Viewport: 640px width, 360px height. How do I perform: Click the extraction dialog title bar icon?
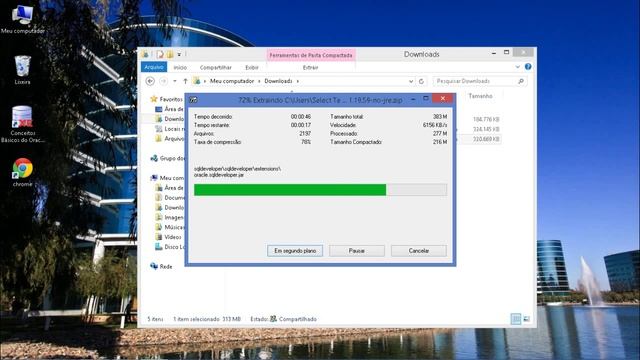click(x=193, y=100)
